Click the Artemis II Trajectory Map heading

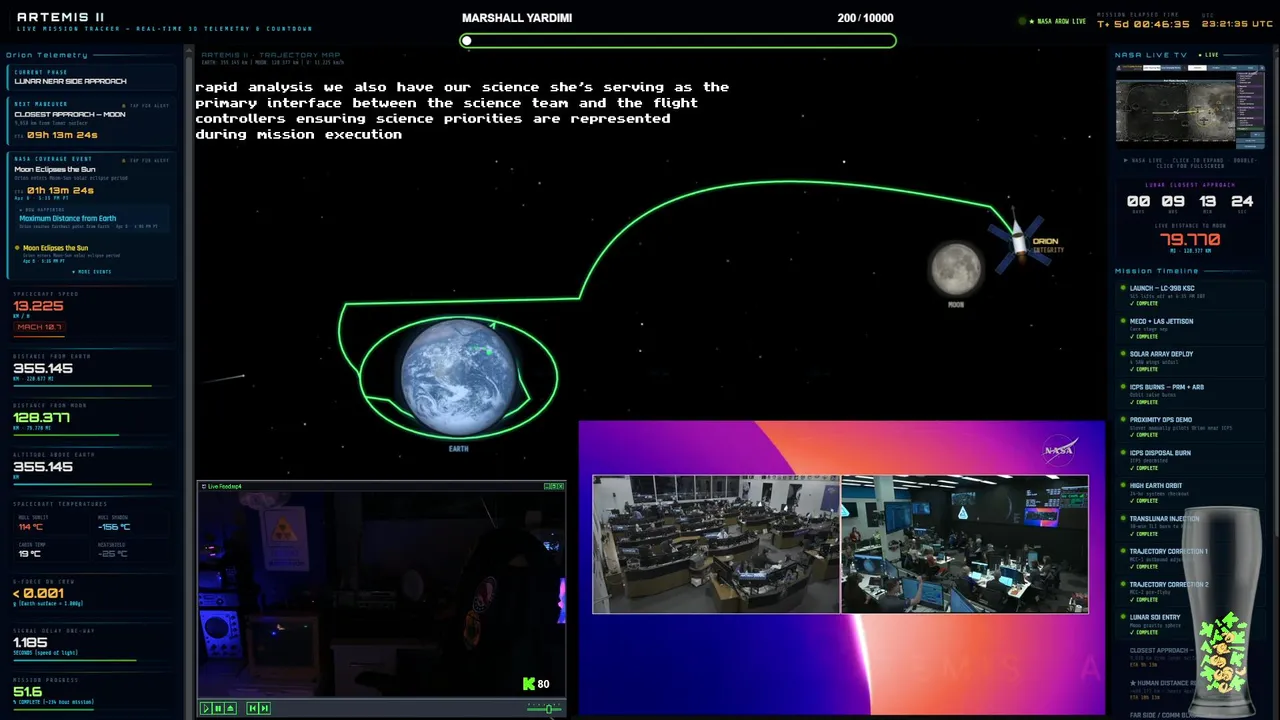pyautogui.click(x=271, y=55)
